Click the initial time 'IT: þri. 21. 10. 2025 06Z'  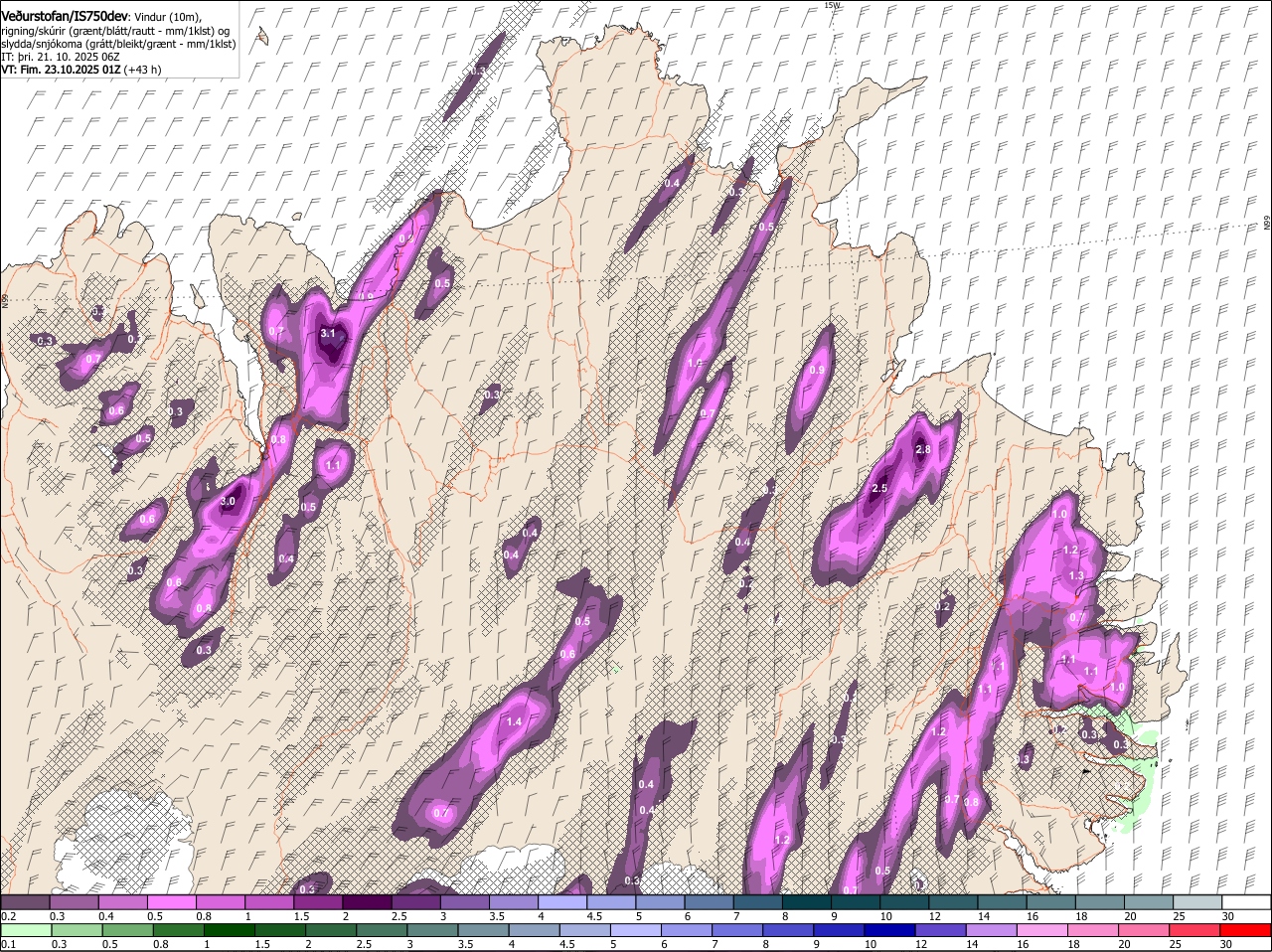(61, 57)
